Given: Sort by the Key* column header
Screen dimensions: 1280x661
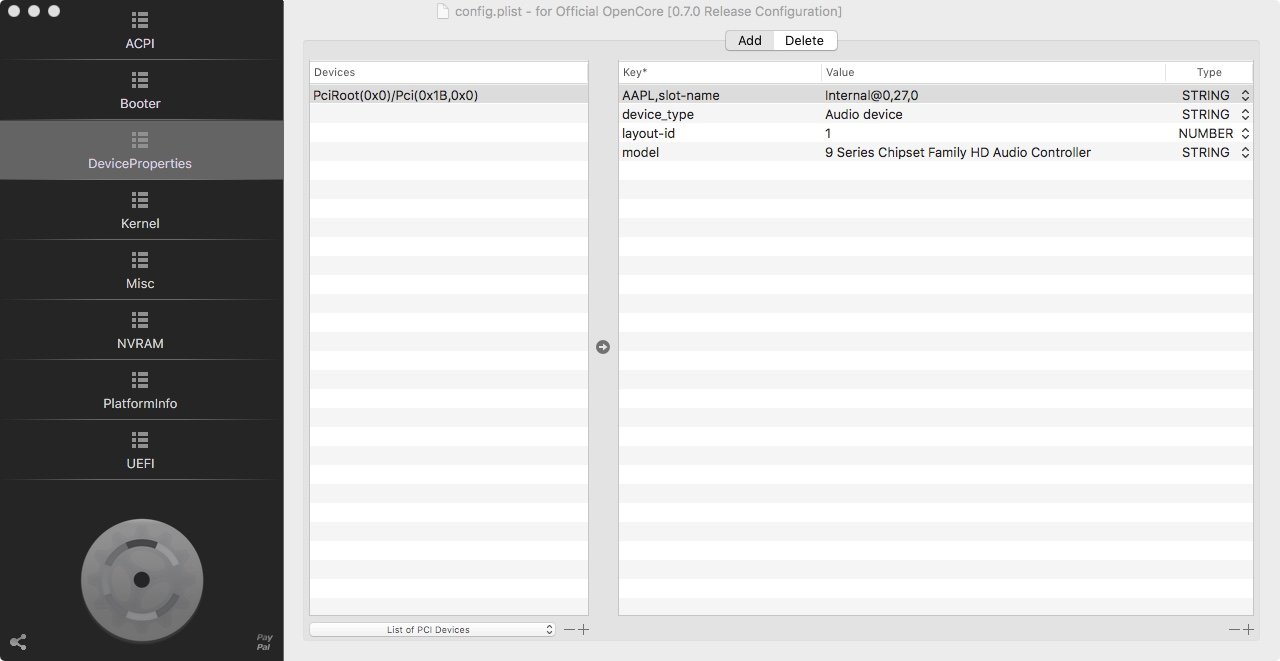Looking at the screenshot, I should point(720,72).
